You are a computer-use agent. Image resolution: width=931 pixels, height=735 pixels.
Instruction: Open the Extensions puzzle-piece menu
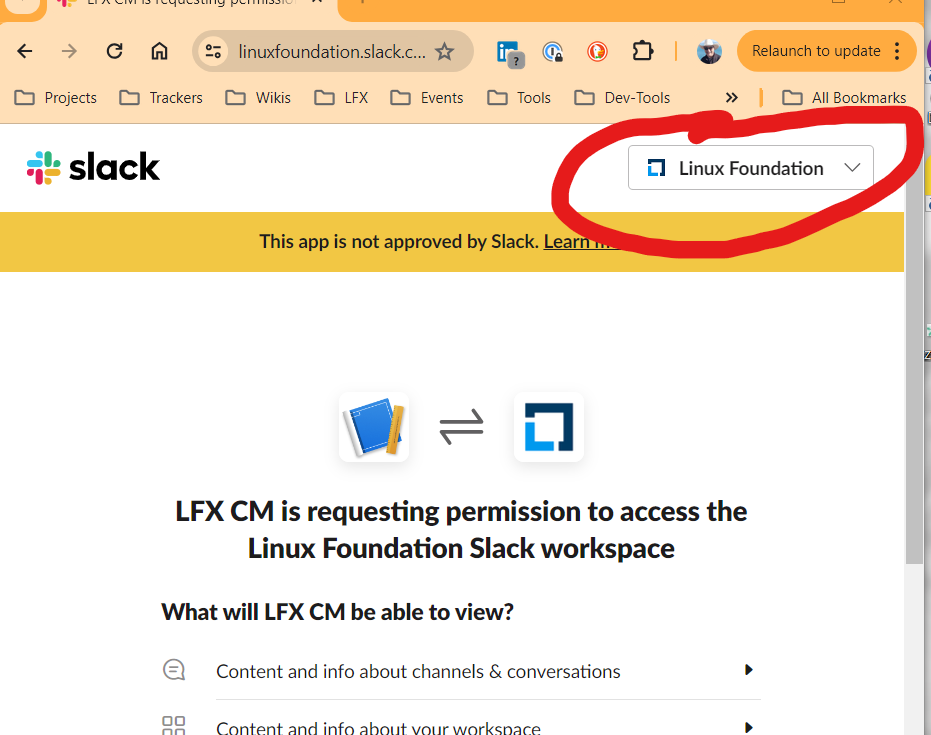click(x=642, y=51)
